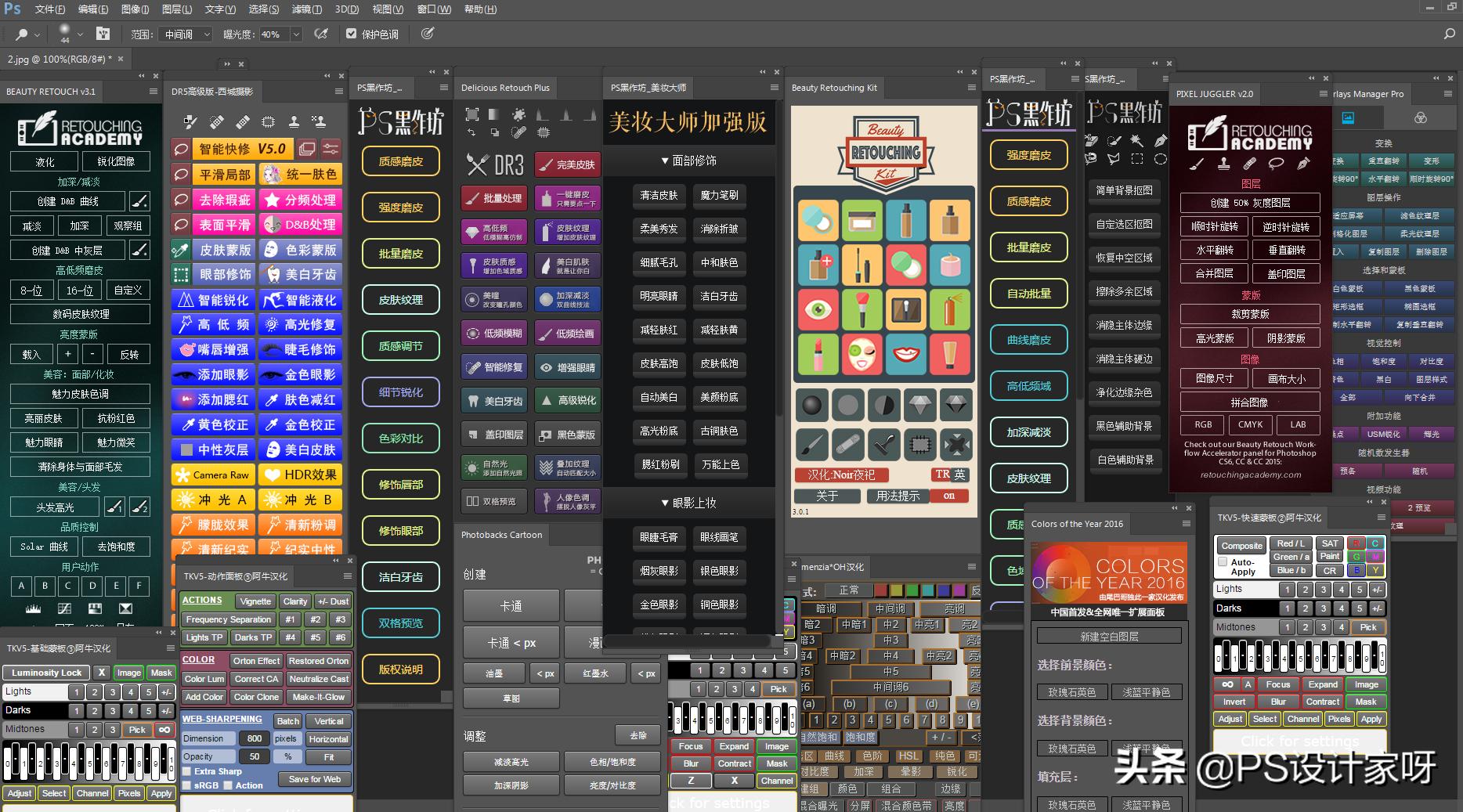Open the dodge tool preset dropdown arrow

pos(37,34)
